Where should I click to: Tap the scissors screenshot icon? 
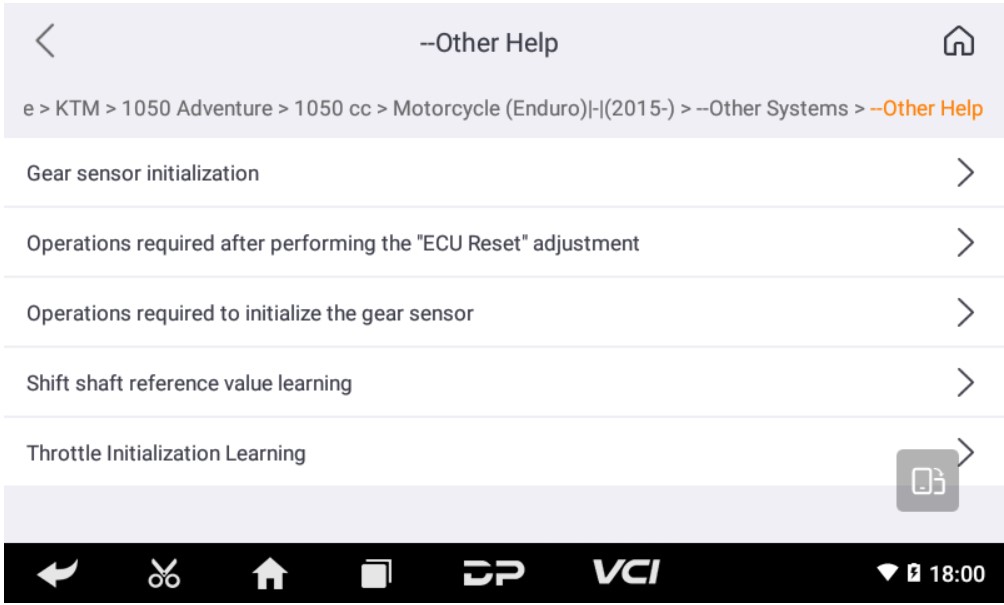click(x=162, y=574)
